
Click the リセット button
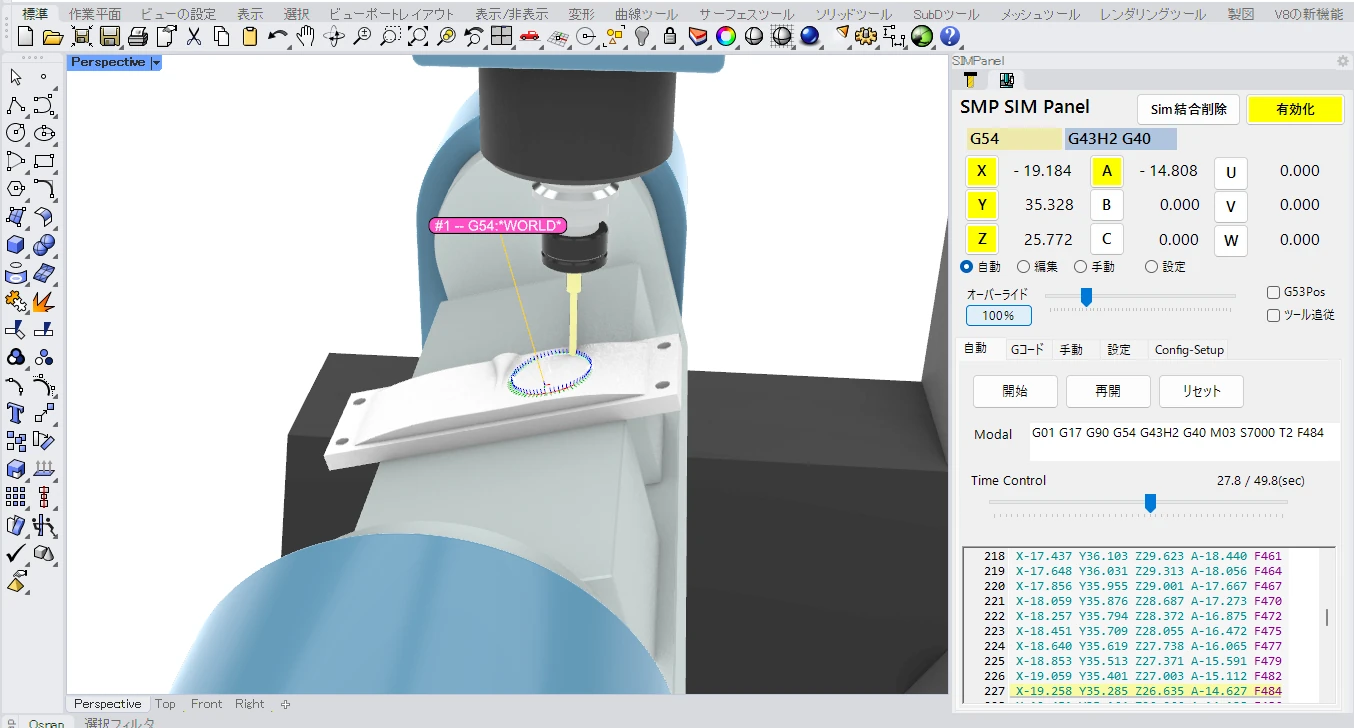click(x=1201, y=391)
